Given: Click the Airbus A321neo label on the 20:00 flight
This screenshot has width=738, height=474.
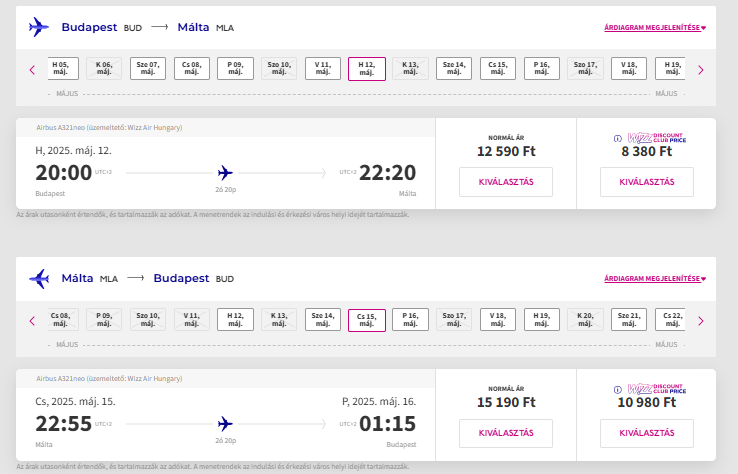Looking at the screenshot, I should click(x=109, y=128).
